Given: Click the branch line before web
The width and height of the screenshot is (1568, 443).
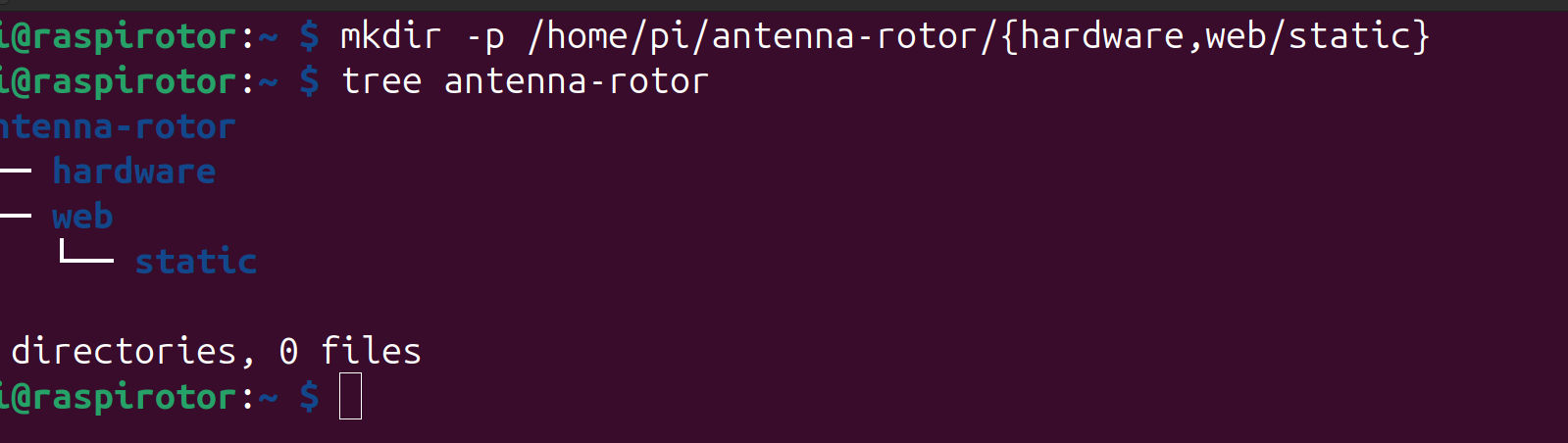Looking at the screenshot, I should [x=16, y=216].
